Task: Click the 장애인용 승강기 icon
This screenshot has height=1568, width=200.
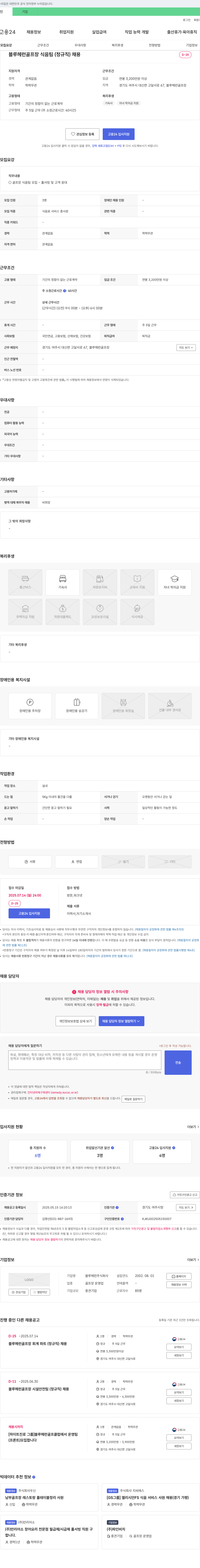Action: click(77, 706)
